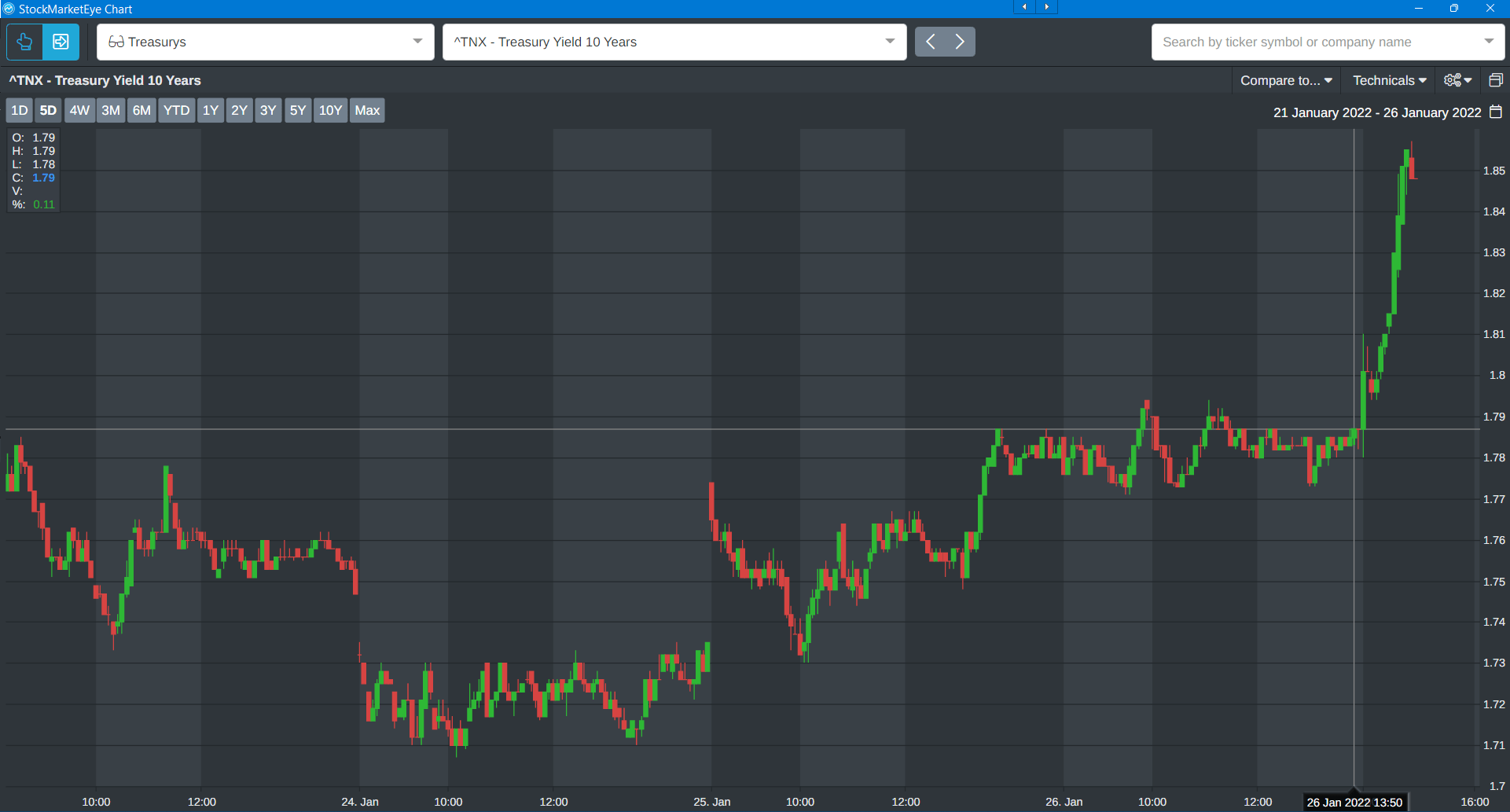1510x812 pixels.
Task: Click the 1.71 price axis label
Action: (1494, 745)
